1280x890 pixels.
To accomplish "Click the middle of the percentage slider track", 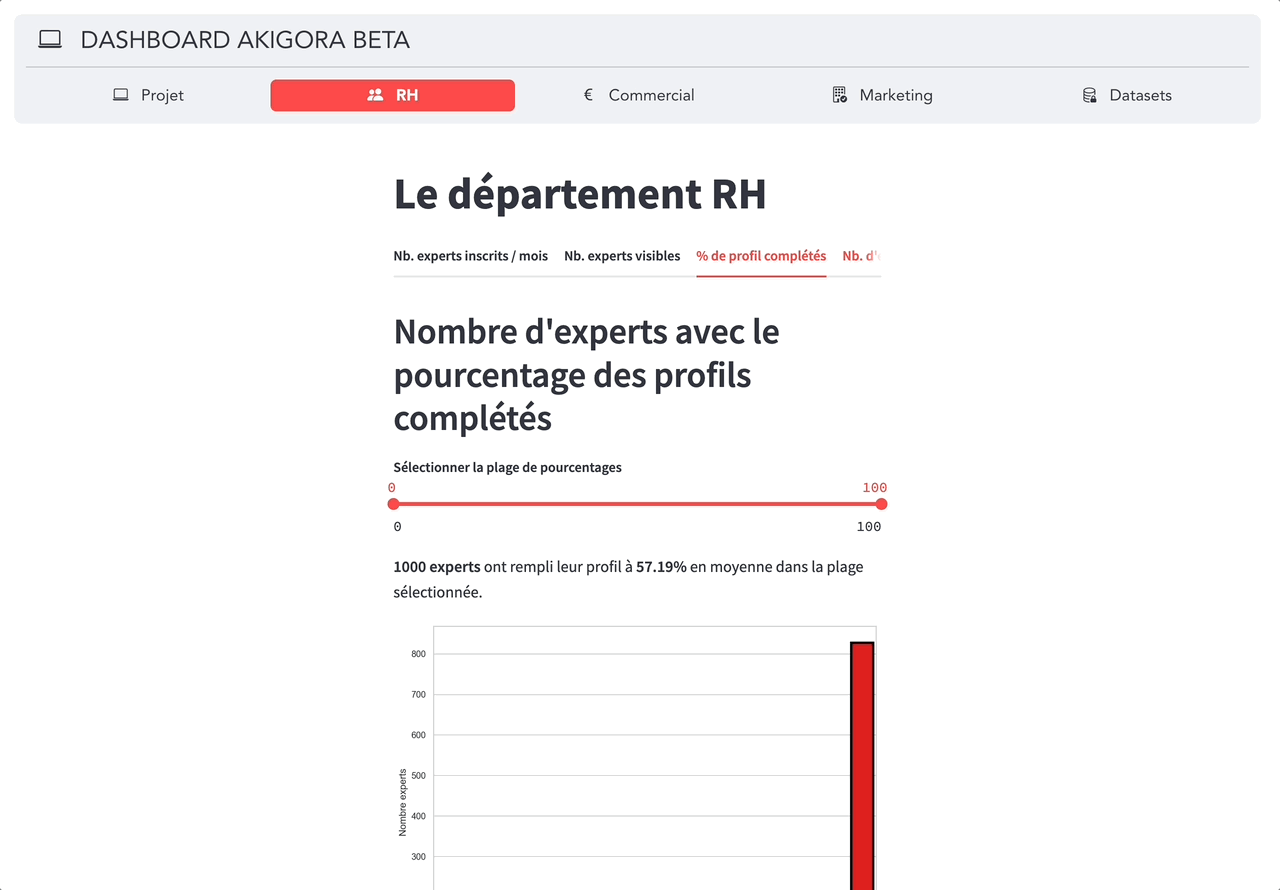I will [x=637, y=504].
